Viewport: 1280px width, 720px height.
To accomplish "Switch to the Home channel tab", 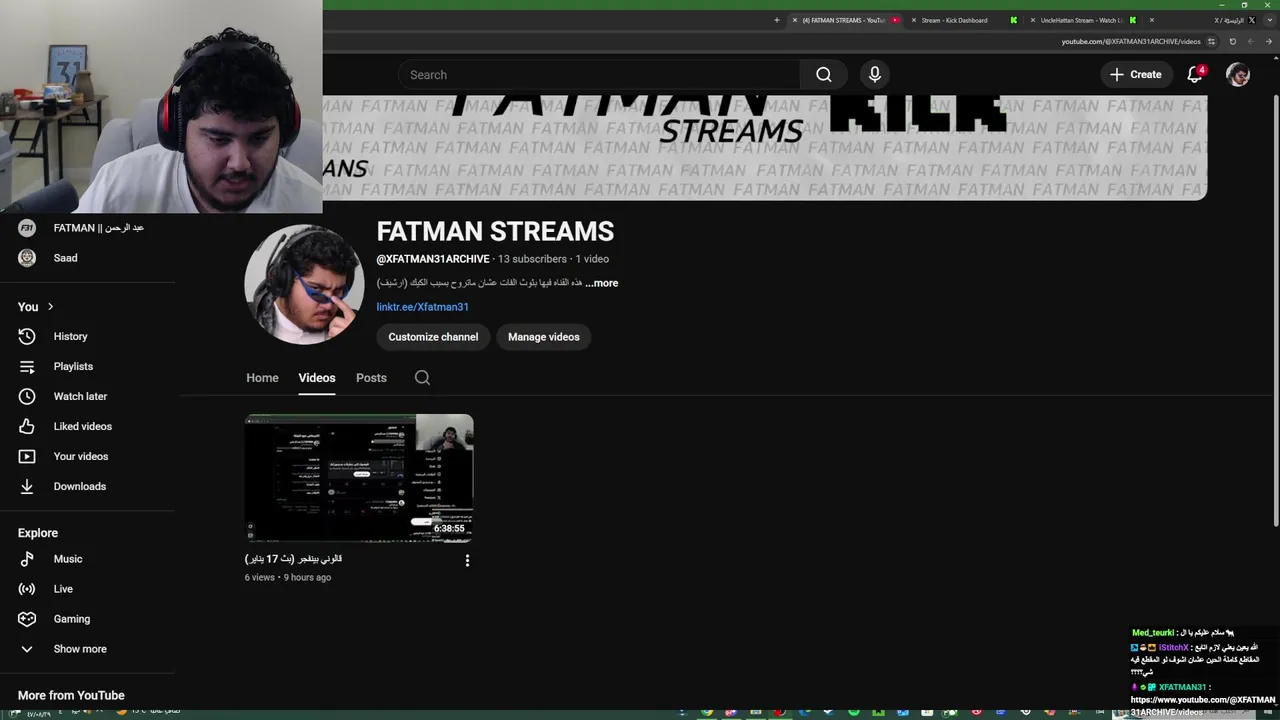I will [x=262, y=378].
